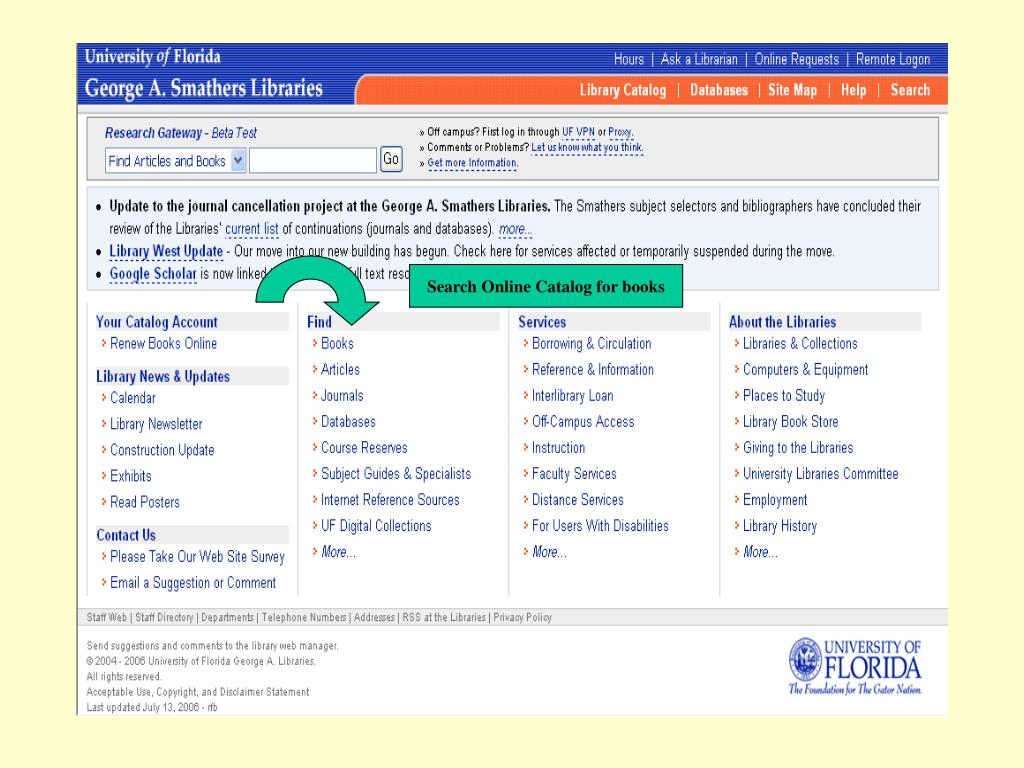Image resolution: width=1024 pixels, height=768 pixels.
Task: Open Online Requests link
Action: (x=797, y=59)
